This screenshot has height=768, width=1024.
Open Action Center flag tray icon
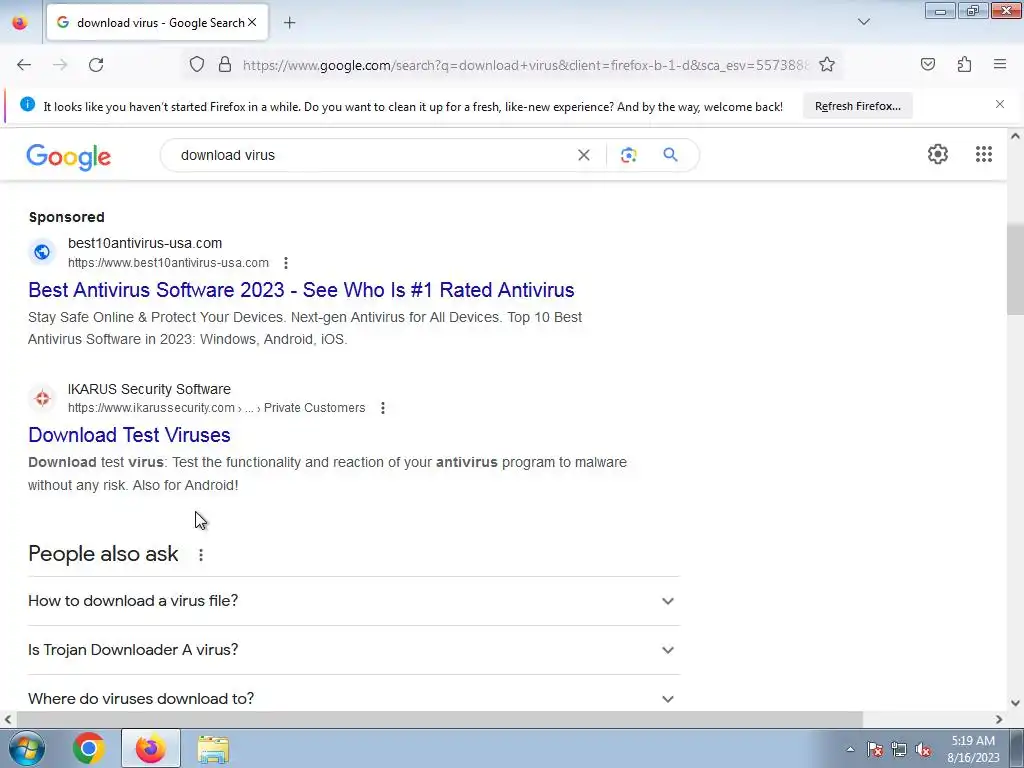pyautogui.click(x=875, y=750)
